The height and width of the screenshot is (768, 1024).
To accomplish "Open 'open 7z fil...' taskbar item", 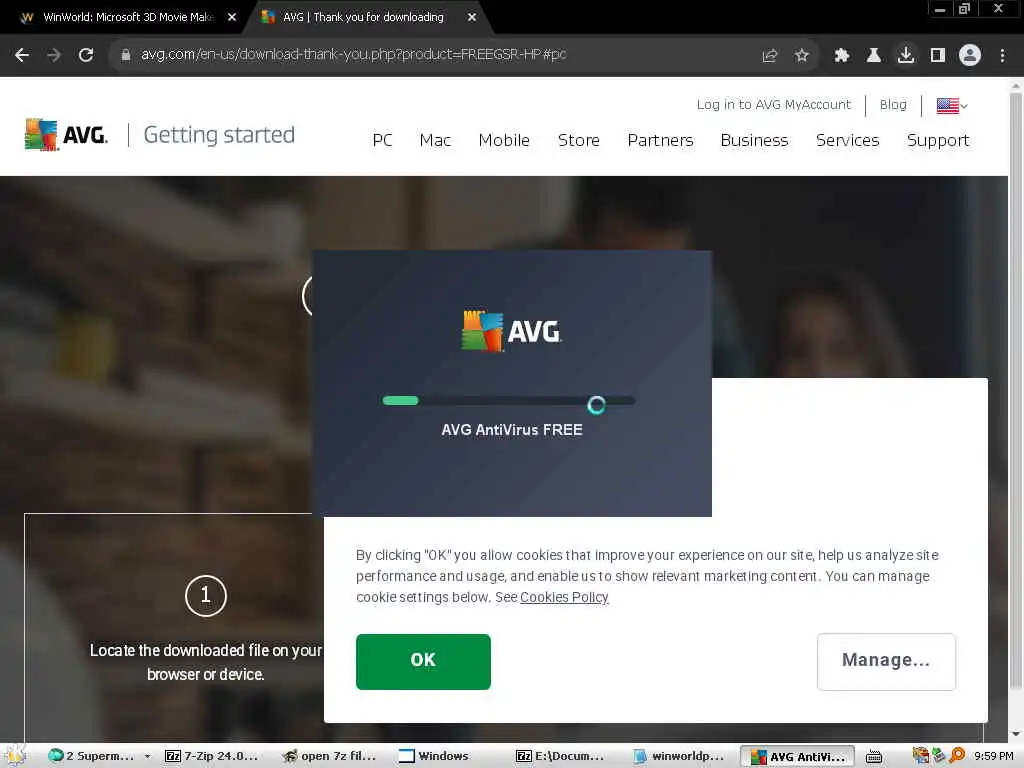I will coord(329,756).
